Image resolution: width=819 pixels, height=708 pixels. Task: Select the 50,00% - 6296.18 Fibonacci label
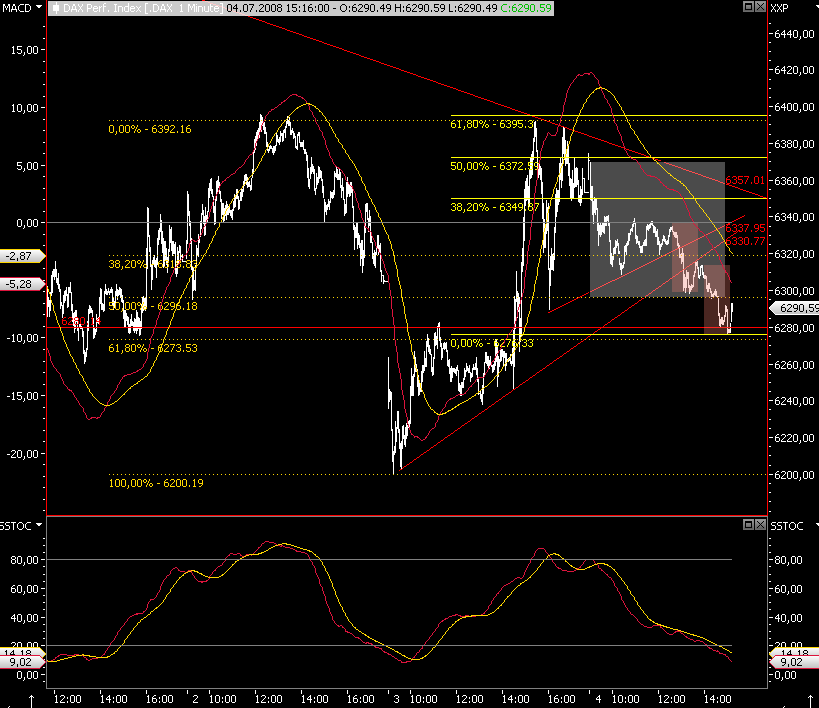point(153,306)
